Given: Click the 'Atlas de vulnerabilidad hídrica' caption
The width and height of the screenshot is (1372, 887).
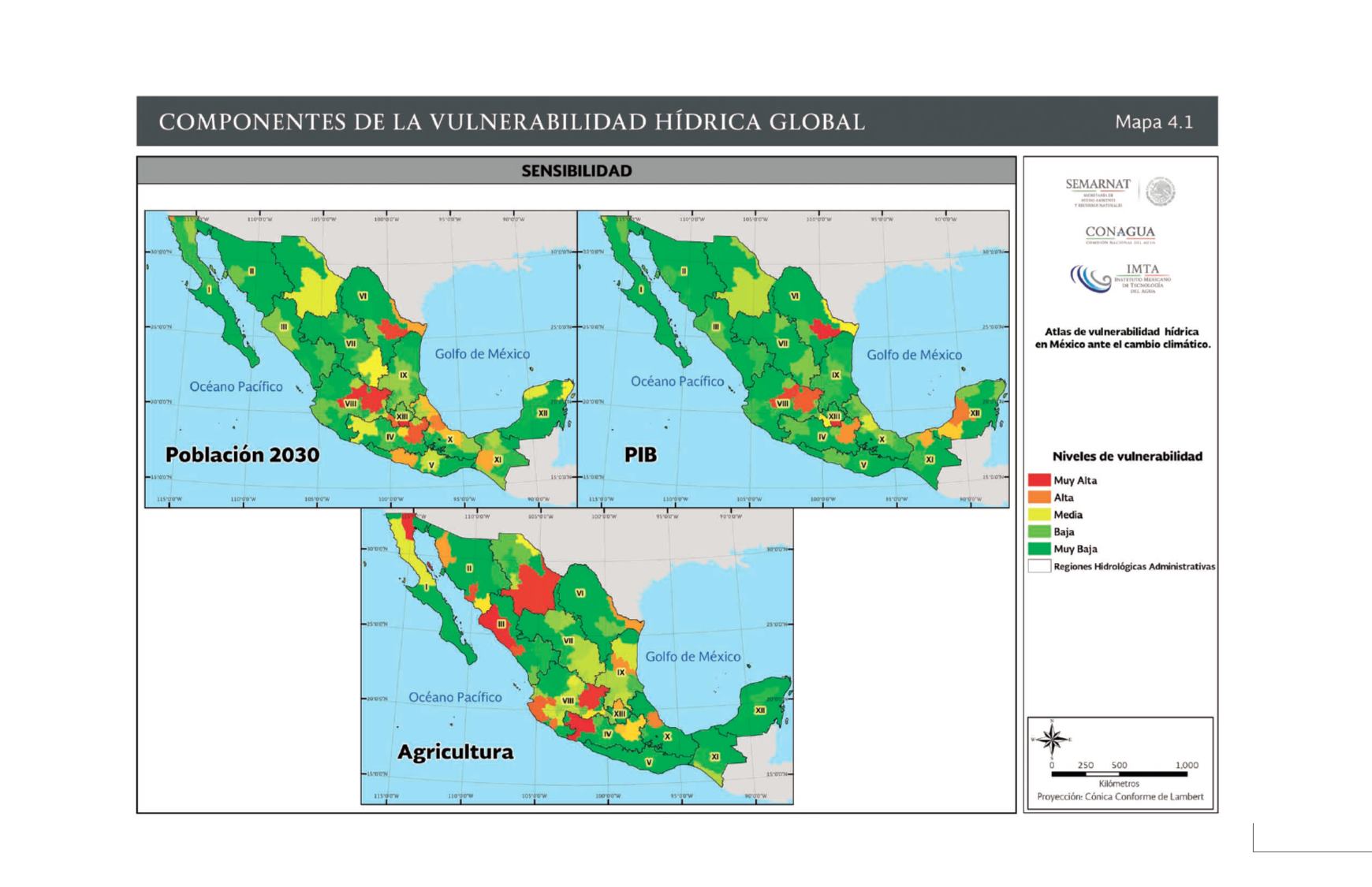Looking at the screenshot, I should [1122, 338].
